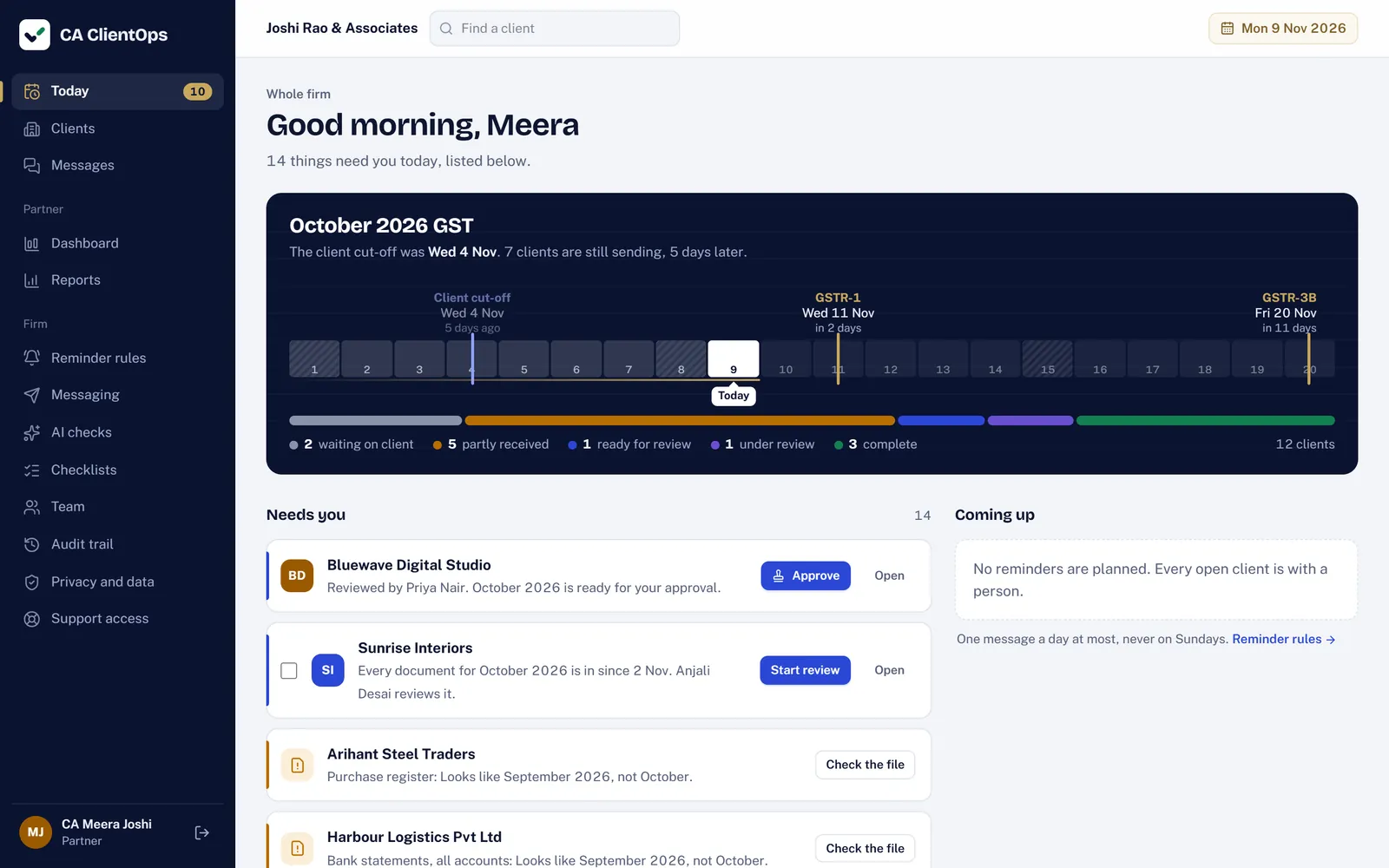Click the Reminder rules bell icon

pyautogui.click(x=32, y=358)
